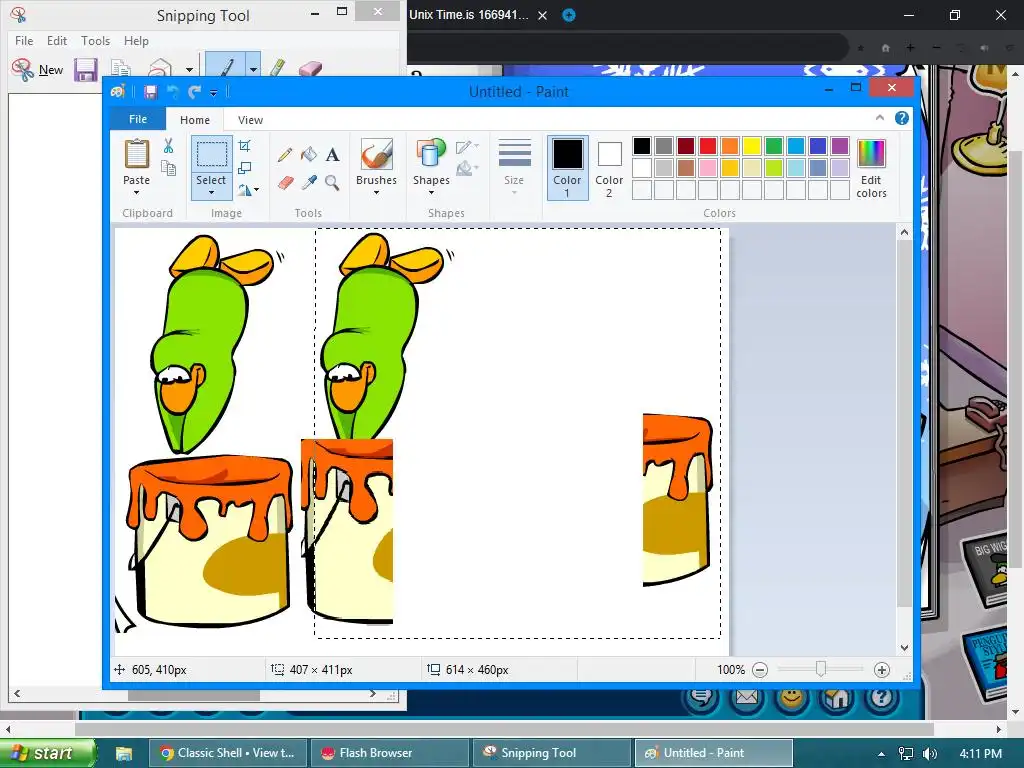Pick the red color swatch
Screen dimensions: 1024x768
tap(707, 146)
